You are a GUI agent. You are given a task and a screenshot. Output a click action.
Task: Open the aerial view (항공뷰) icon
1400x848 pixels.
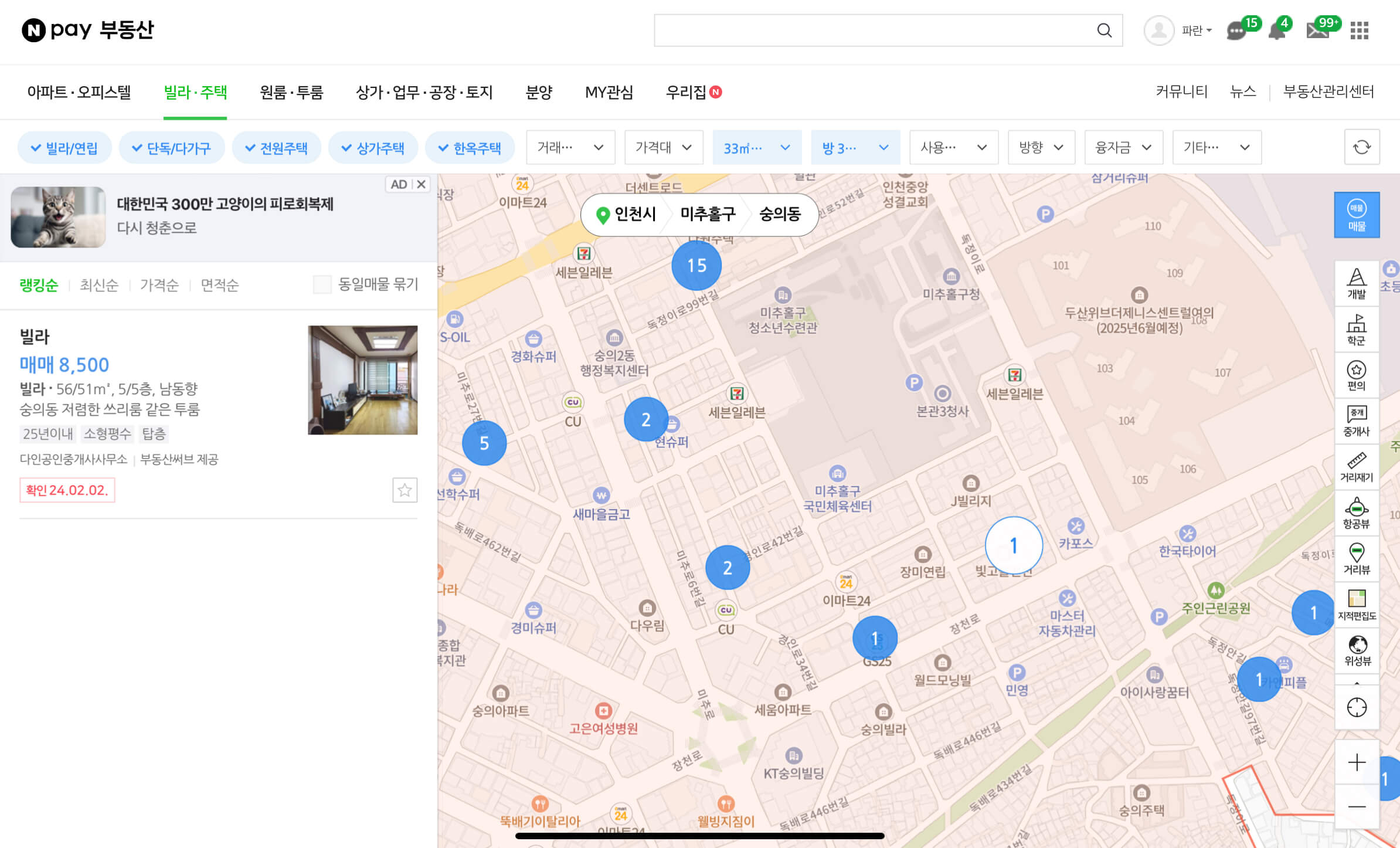click(1356, 513)
